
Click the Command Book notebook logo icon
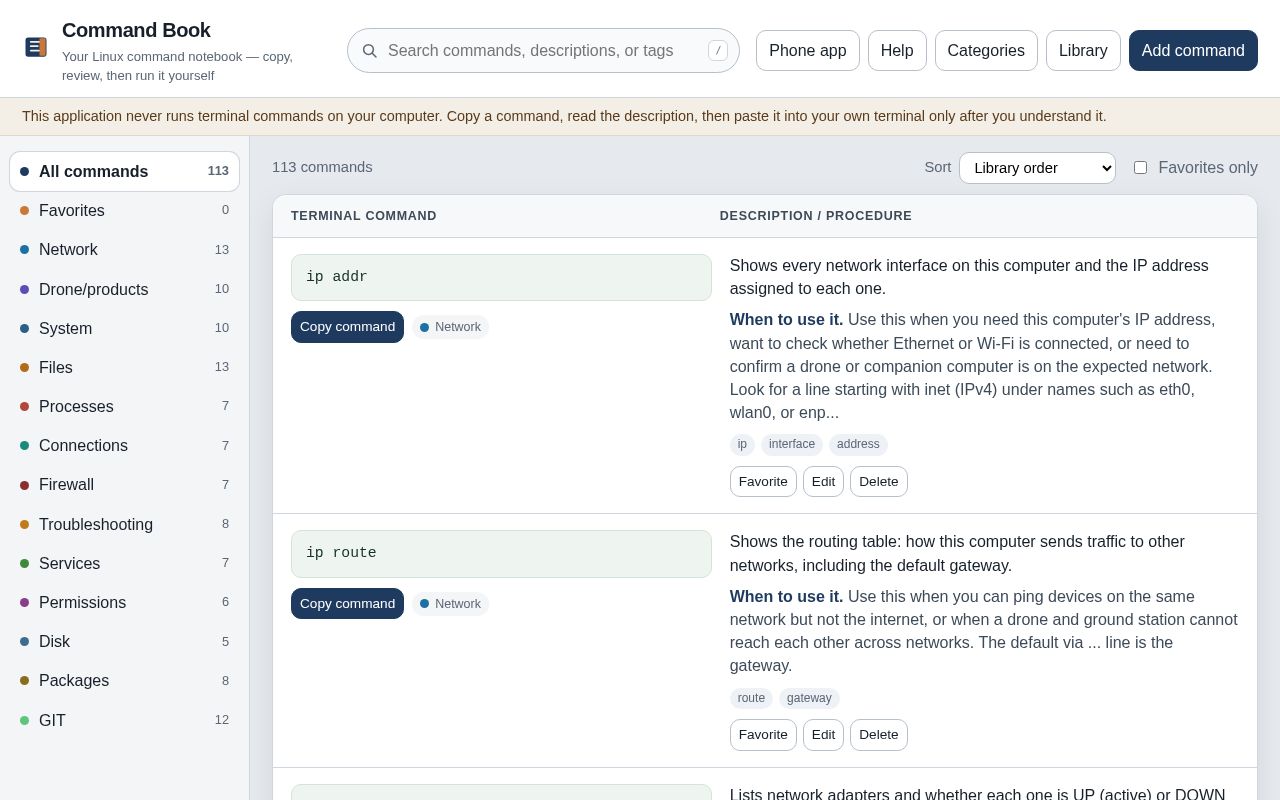(36, 47)
